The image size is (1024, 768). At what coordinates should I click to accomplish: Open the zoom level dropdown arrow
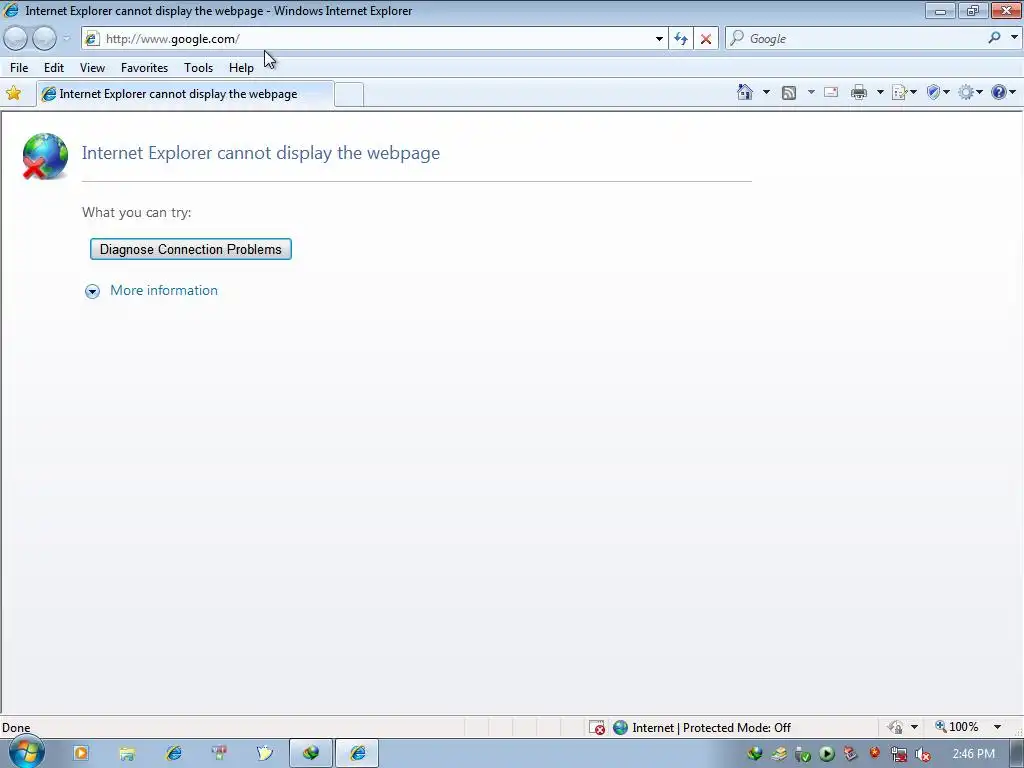coord(997,727)
